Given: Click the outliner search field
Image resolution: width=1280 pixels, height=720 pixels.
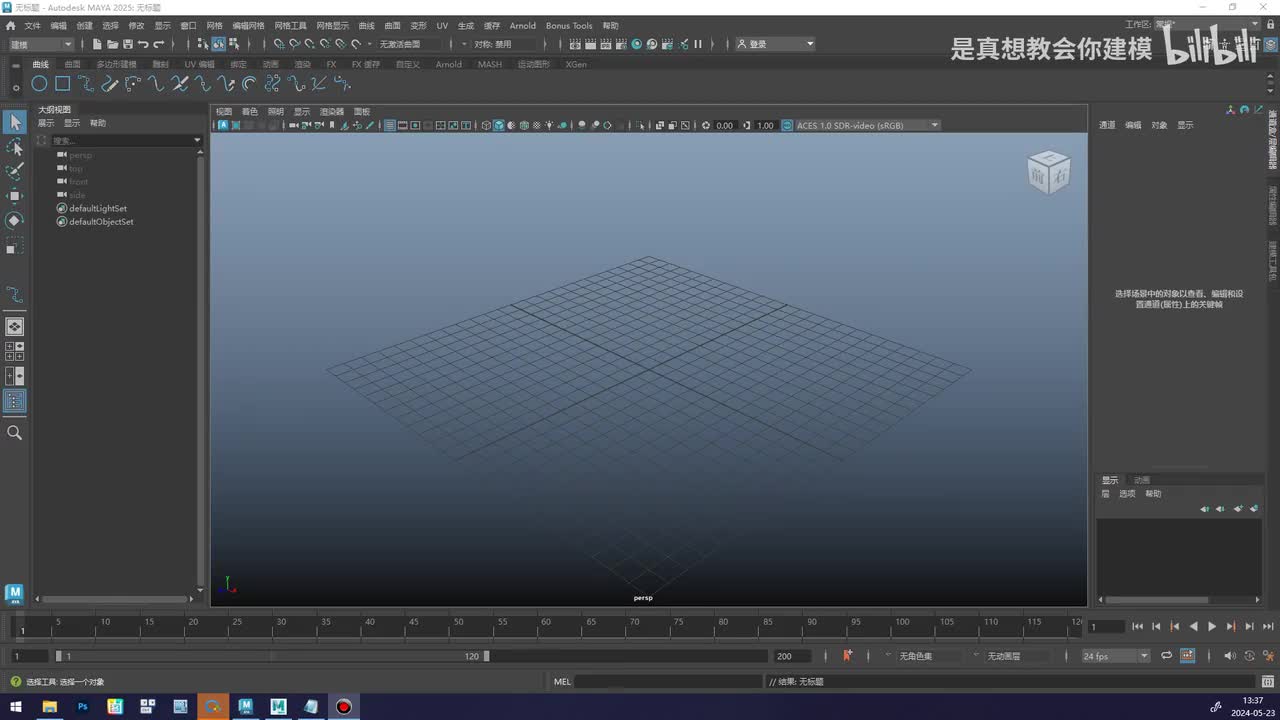Looking at the screenshot, I should (x=120, y=141).
